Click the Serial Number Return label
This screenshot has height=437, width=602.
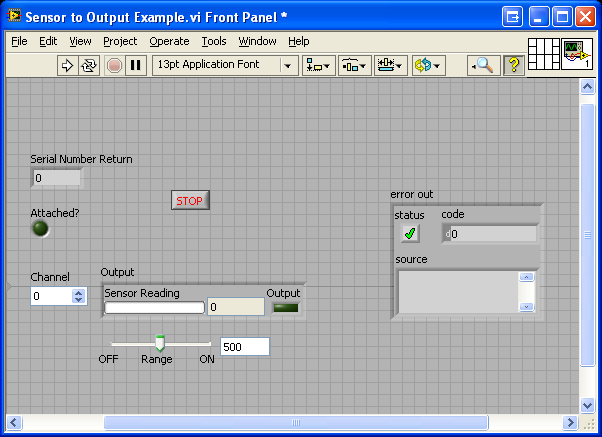click(x=81, y=159)
